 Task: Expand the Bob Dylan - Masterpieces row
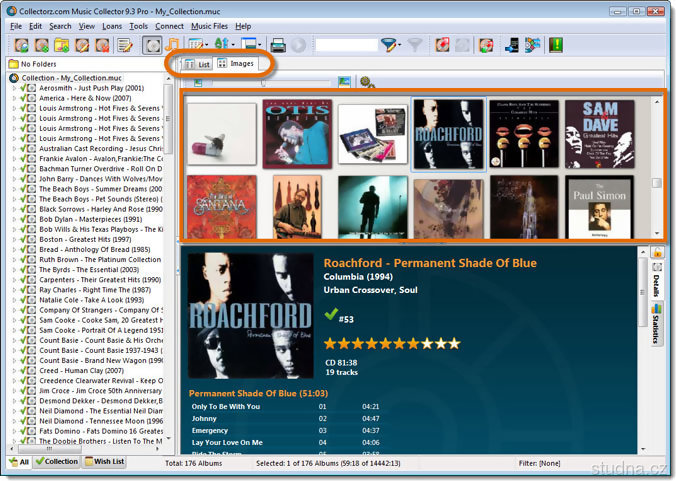point(14,219)
